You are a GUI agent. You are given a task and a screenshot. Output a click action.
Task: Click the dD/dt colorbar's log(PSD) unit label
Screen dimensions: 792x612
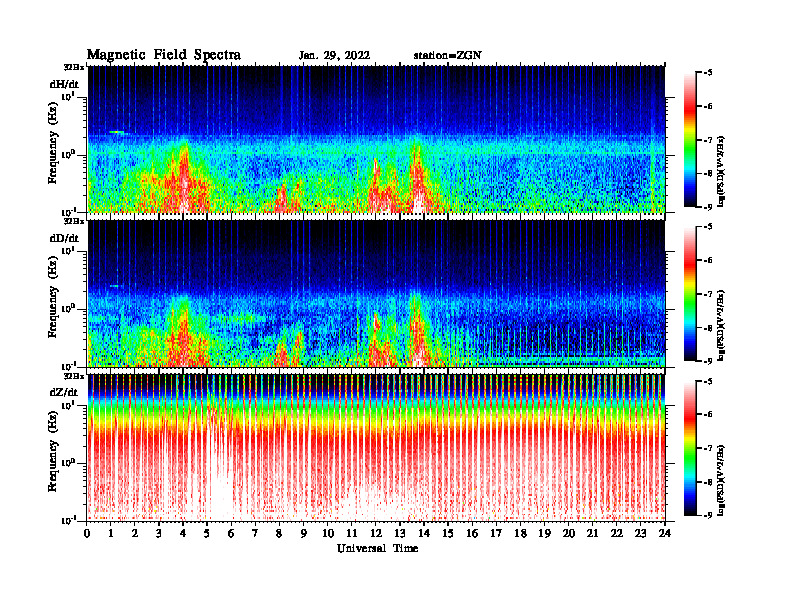tap(721, 325)
